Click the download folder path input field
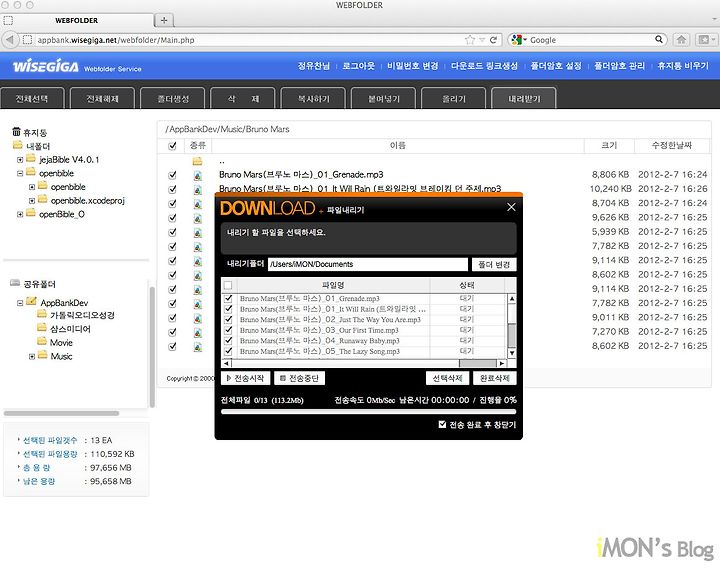The image size is (720, 568). (367, 264)
